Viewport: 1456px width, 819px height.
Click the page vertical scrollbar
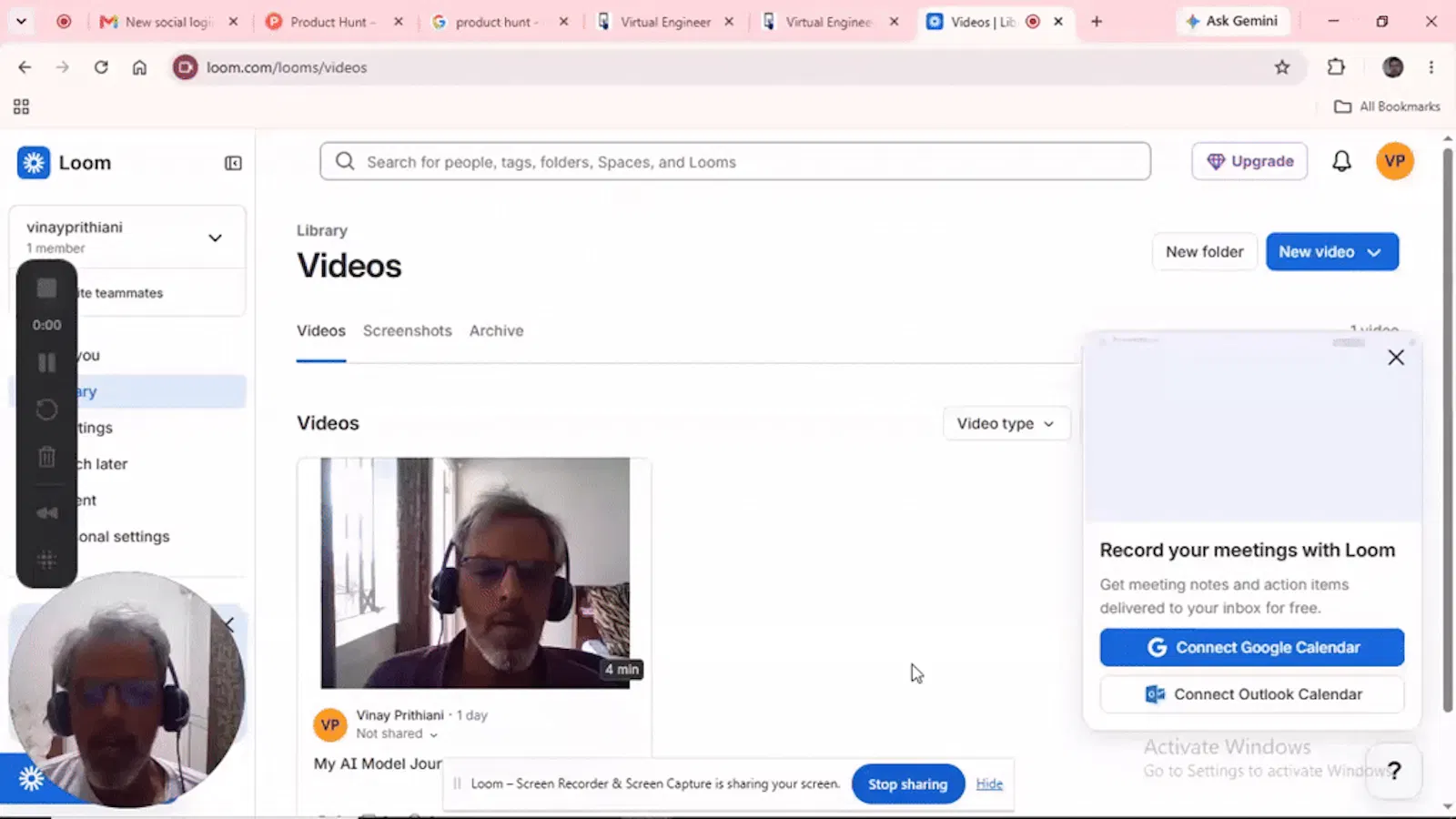[1447, 428]
